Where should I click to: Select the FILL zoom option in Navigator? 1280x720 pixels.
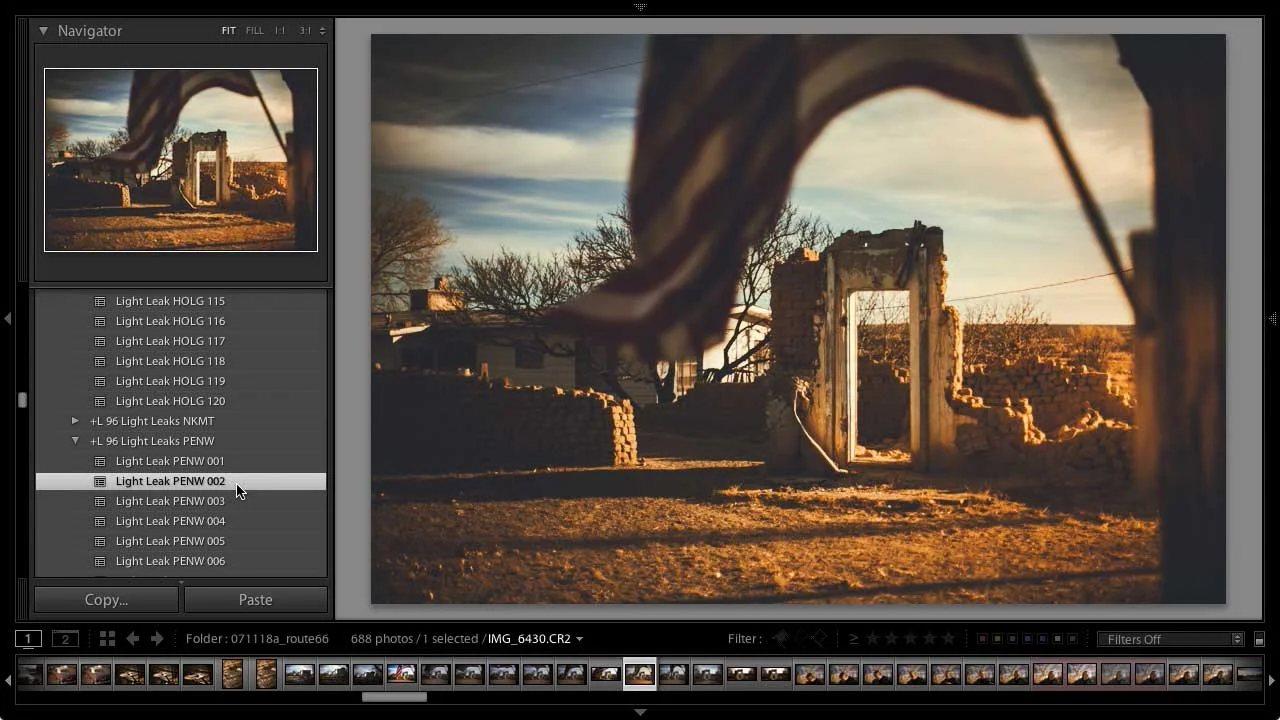(255, 31)
